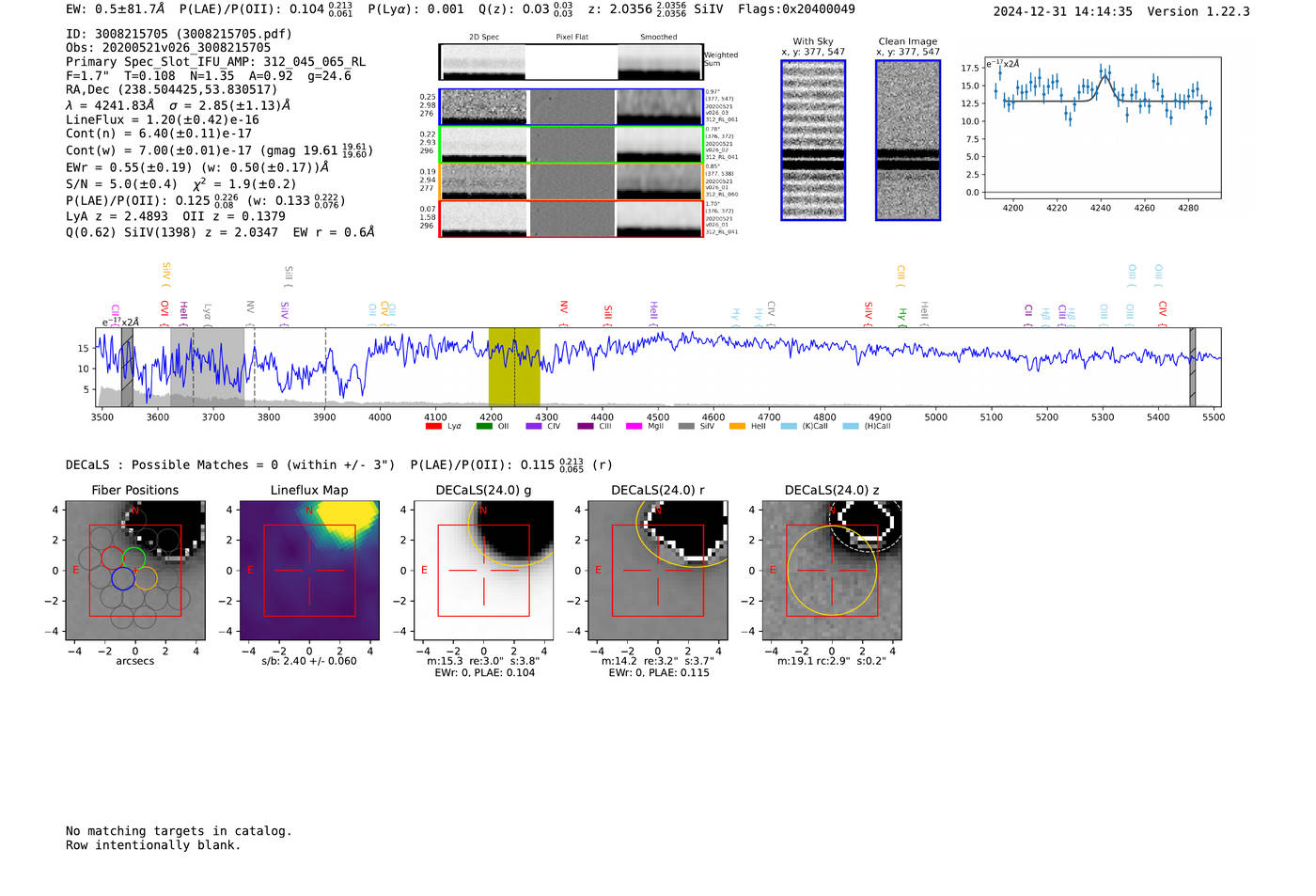Open the DECaLS(24.0) g cutout
1316x896 pixels.
pyautogui.click(x=483, y=571)
